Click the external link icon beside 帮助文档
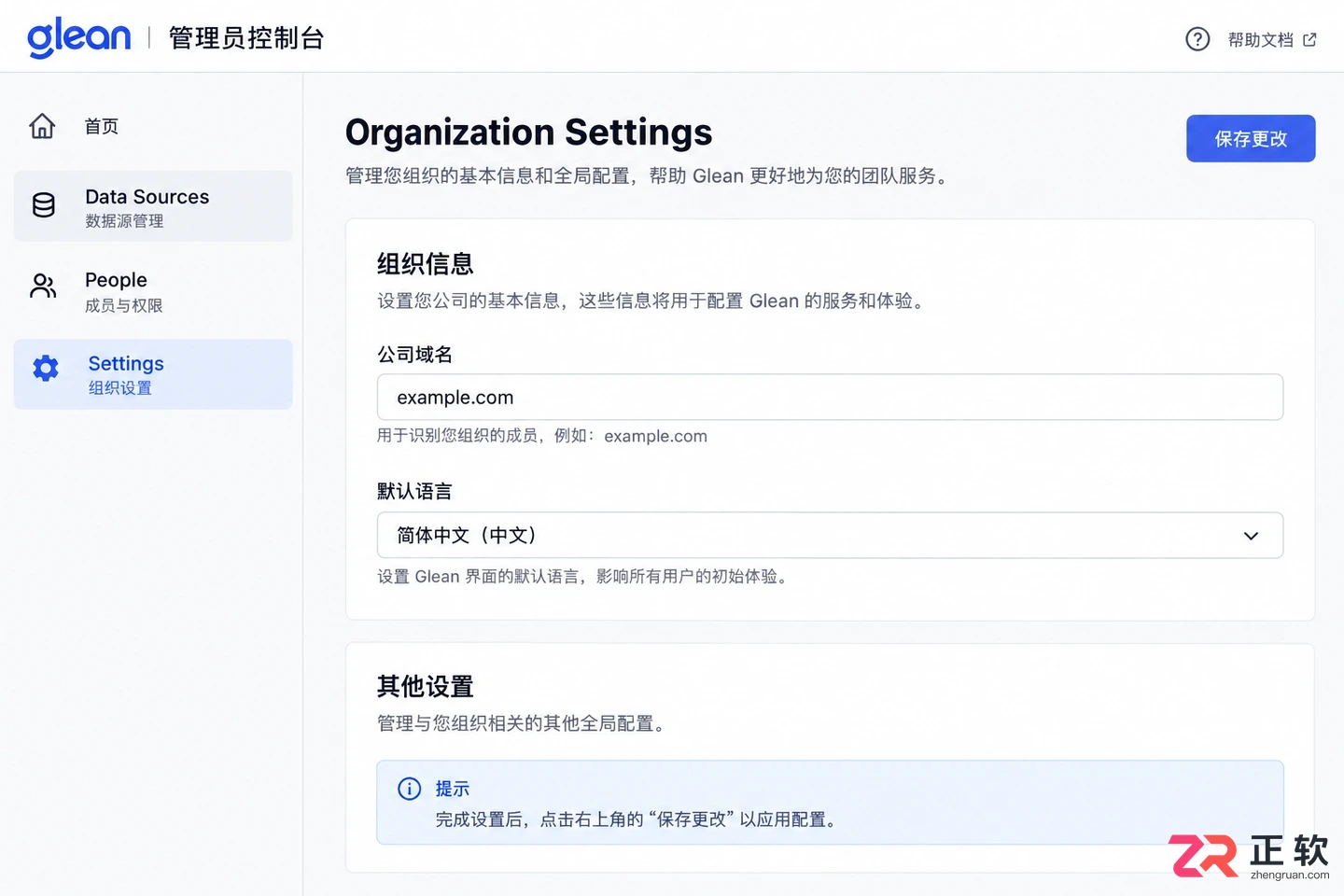Viewport: 1344px width, 896px height. 1309,39
